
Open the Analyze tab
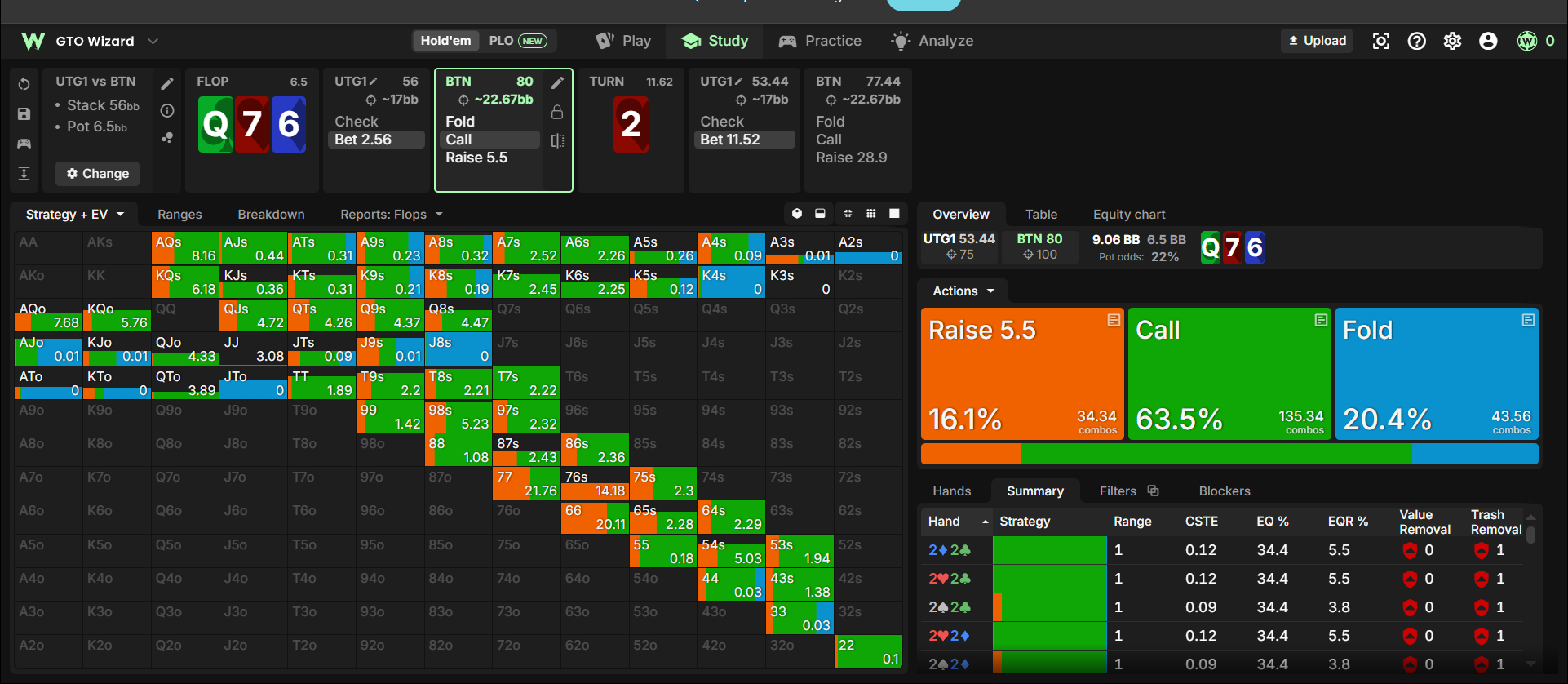(932, 41)
